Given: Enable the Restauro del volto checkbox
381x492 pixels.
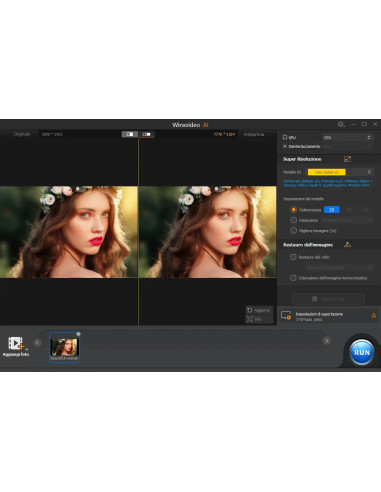Looking at the screenshot, I should (293, 257).
